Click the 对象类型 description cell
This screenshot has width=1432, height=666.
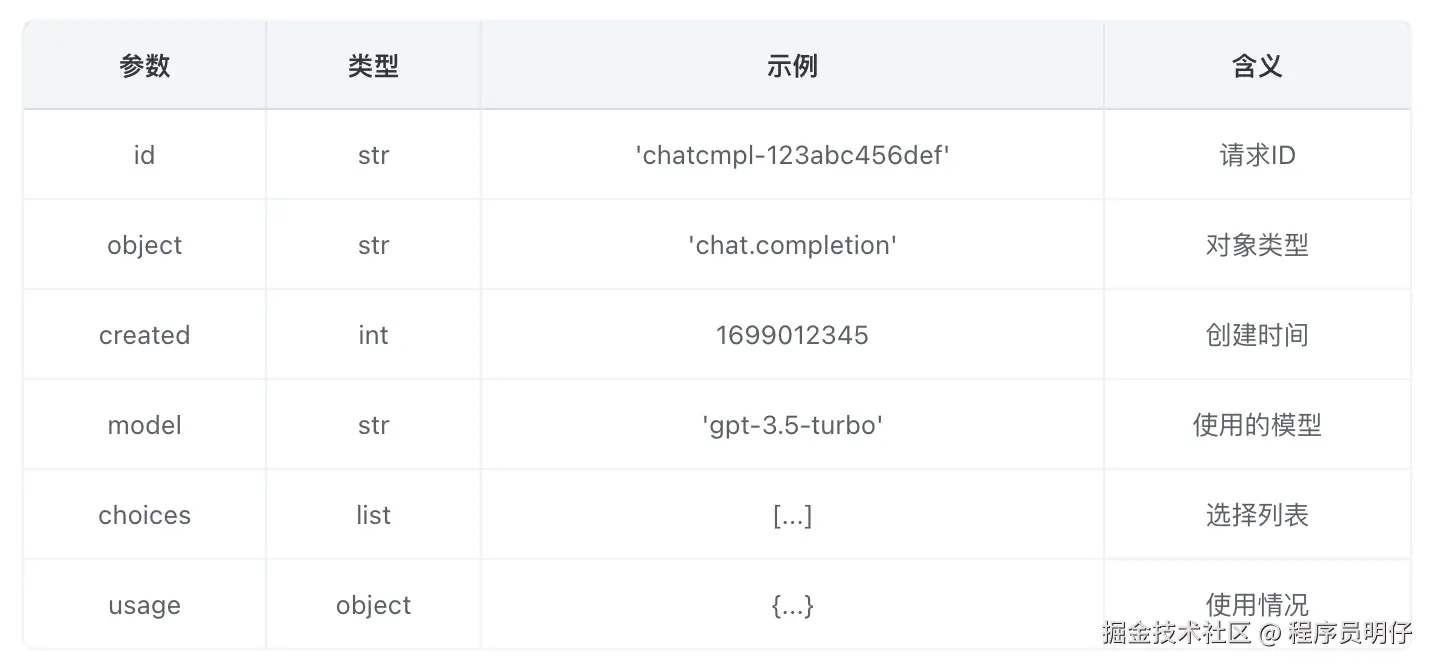(x=1257, y=245)
